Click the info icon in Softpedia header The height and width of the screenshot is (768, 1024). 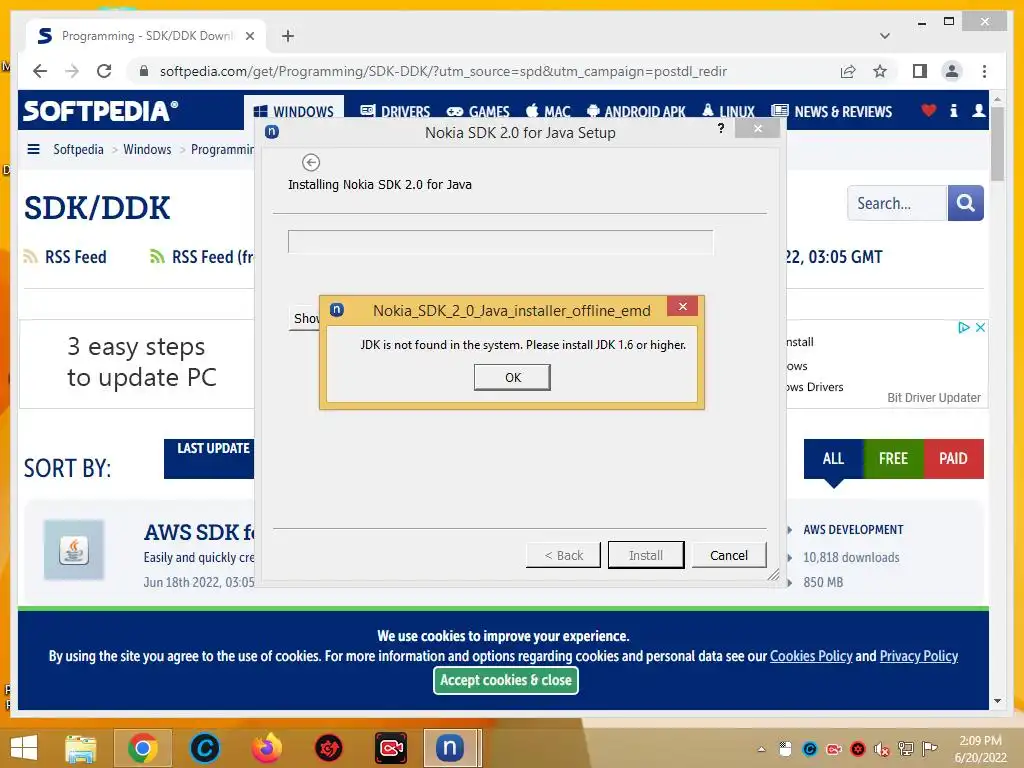pyautogui.click(x=953, y=110)
